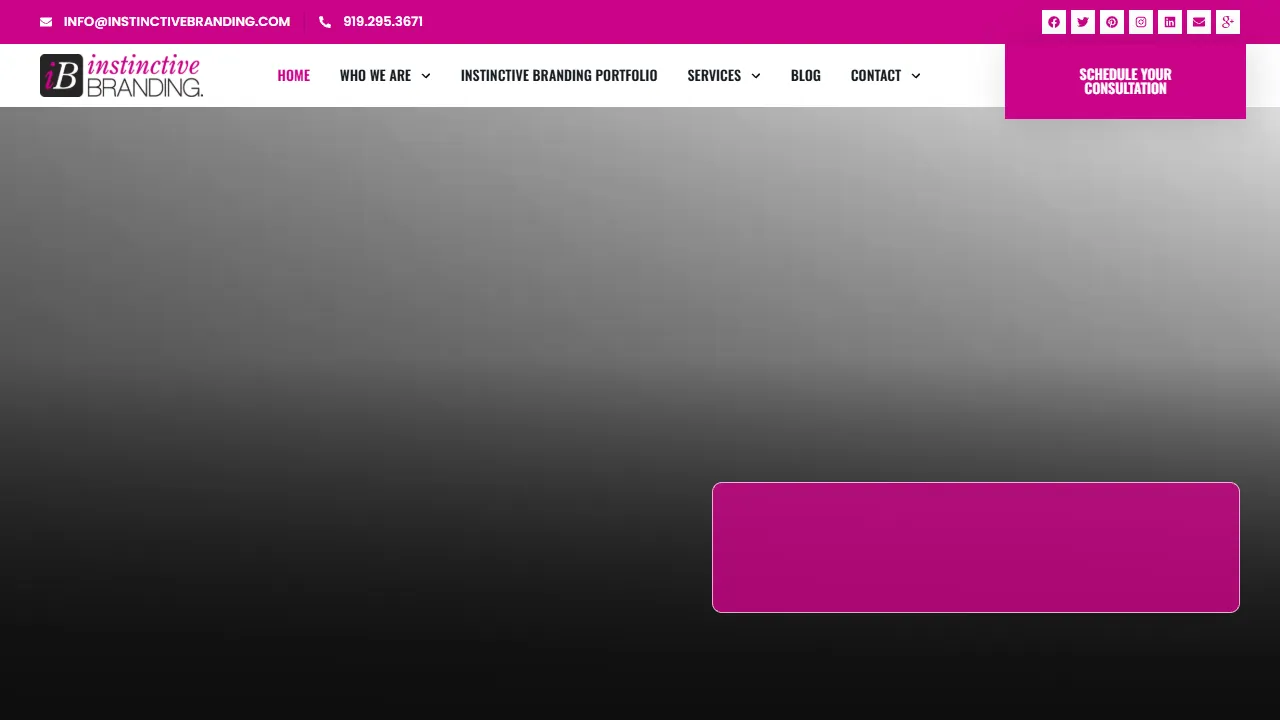
Task: Expand the CONTACT dropdown arrow
Action: click(x=915, y=75)
